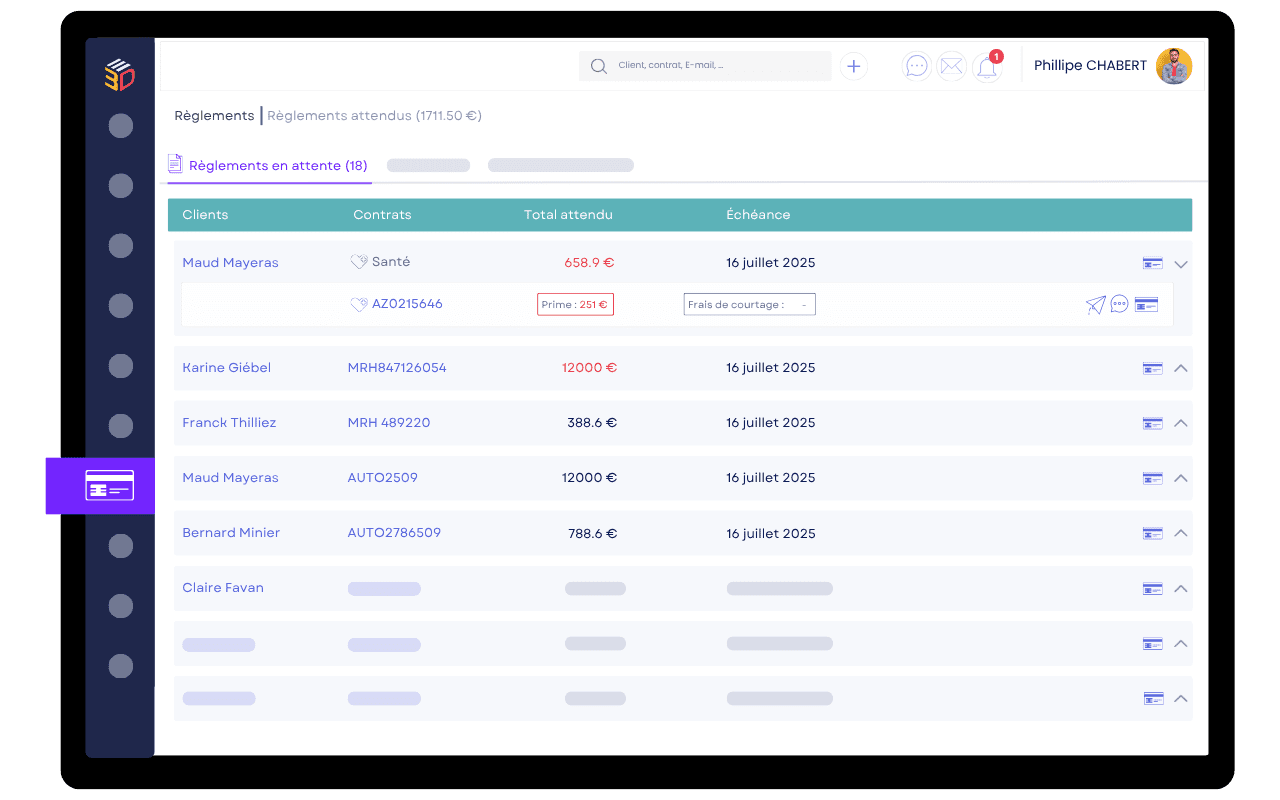Open Phillipe CHABERT profile avatar
The height and width of the screenshot is (800, 1280).
pos(1173,66)
